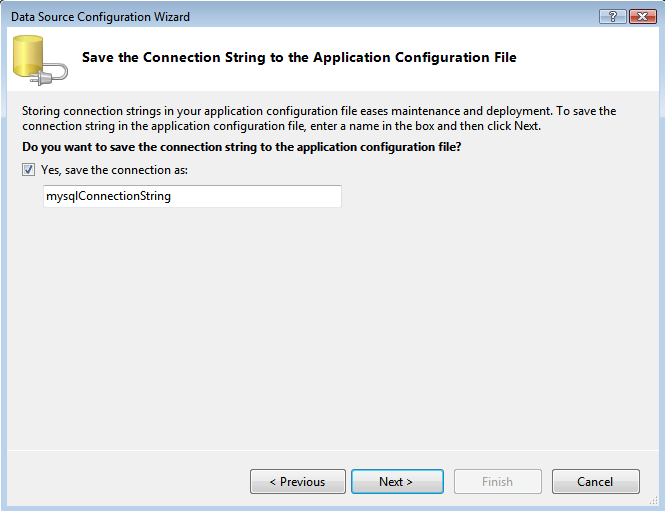
Task: Click the "Yes, save the connection as:" label text
Action: 114,170
